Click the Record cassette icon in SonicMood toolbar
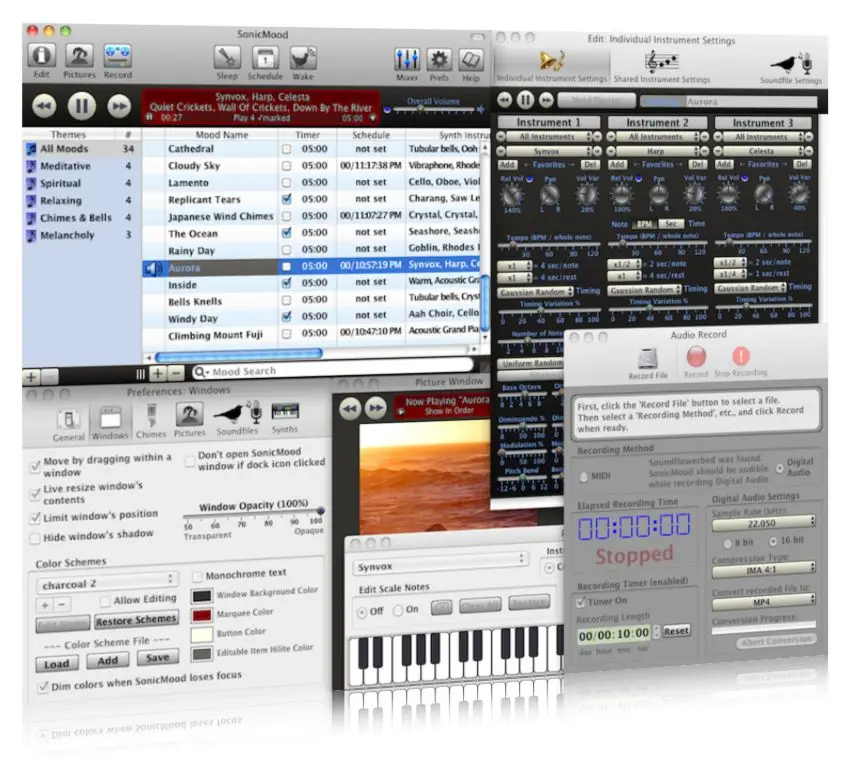 tap(117, 56)
